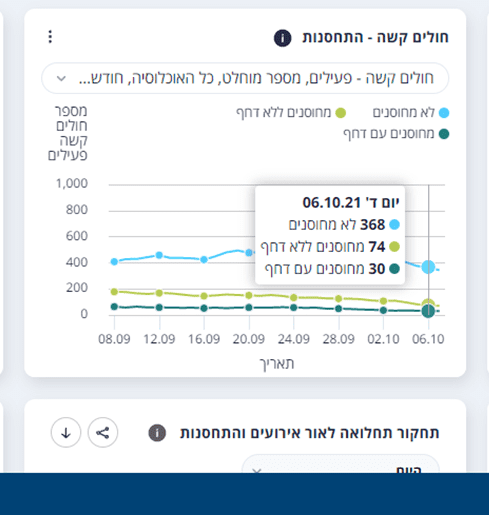Expand the chevron arrow in the filter dropdown

click(x=61, y=79)
